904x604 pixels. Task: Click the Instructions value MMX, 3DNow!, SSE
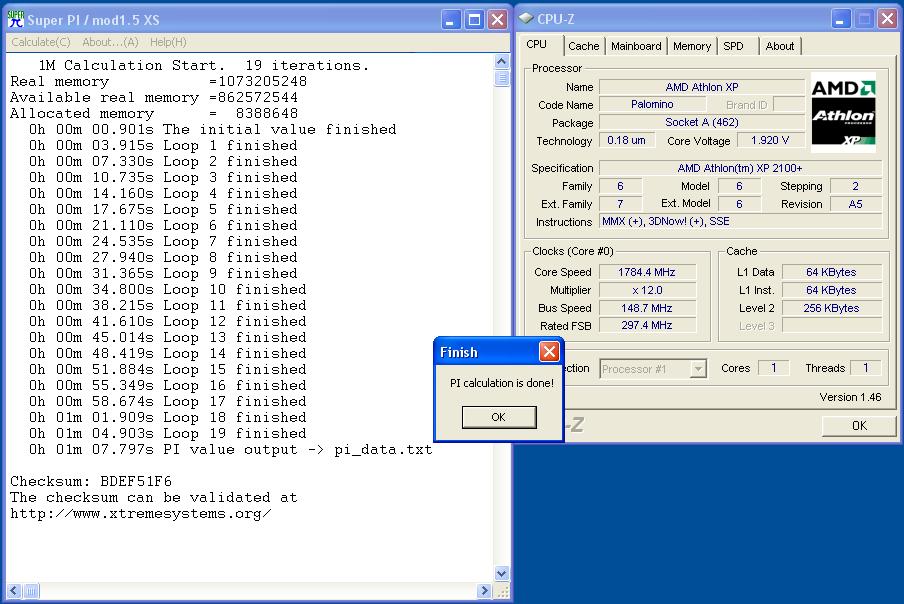[x=740, y=221]
